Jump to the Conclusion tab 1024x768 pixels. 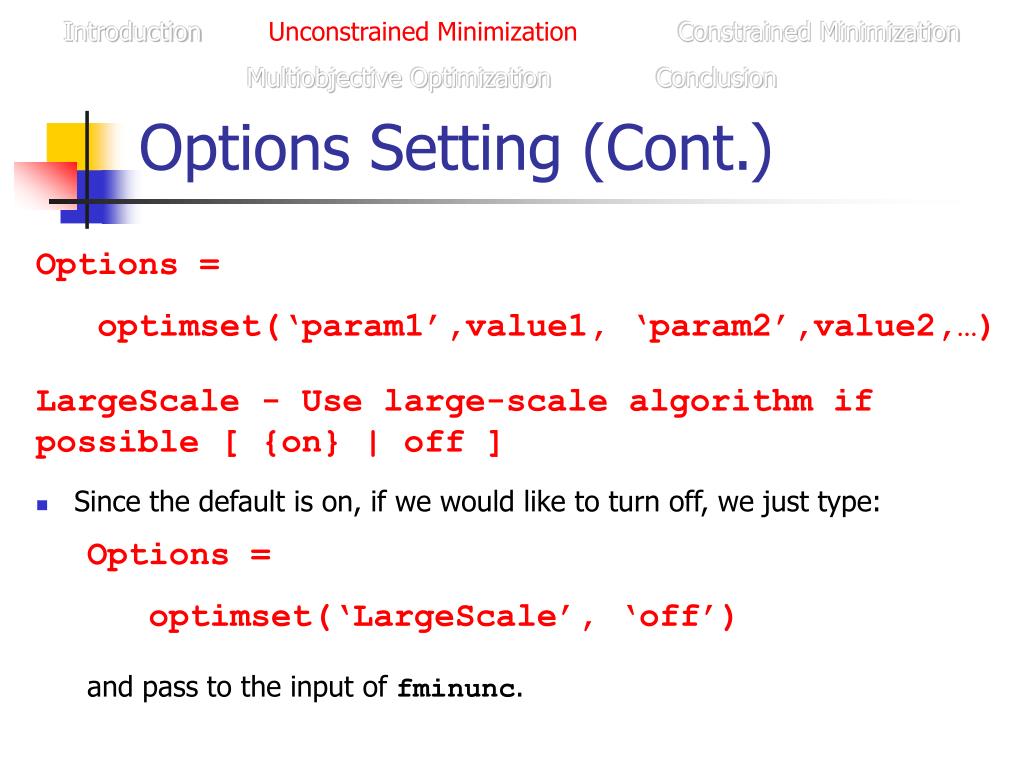[x=715, y=77]
